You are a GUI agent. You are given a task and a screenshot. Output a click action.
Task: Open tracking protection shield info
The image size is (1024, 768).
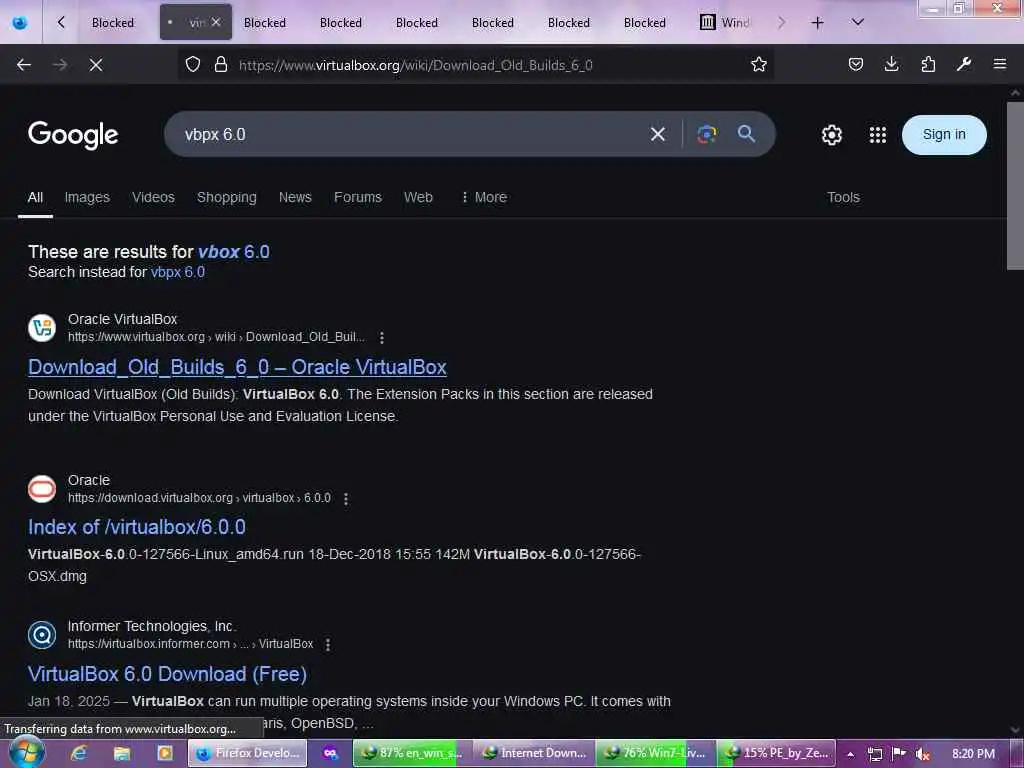193,64
